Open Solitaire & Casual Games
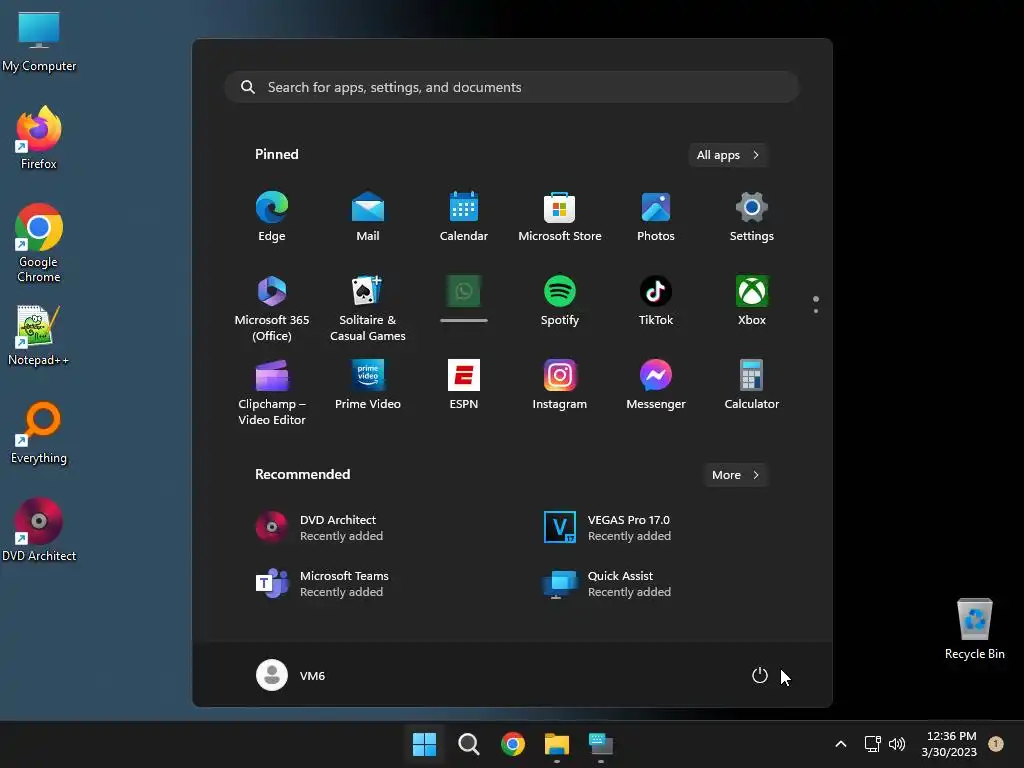 tap(368, 308)
